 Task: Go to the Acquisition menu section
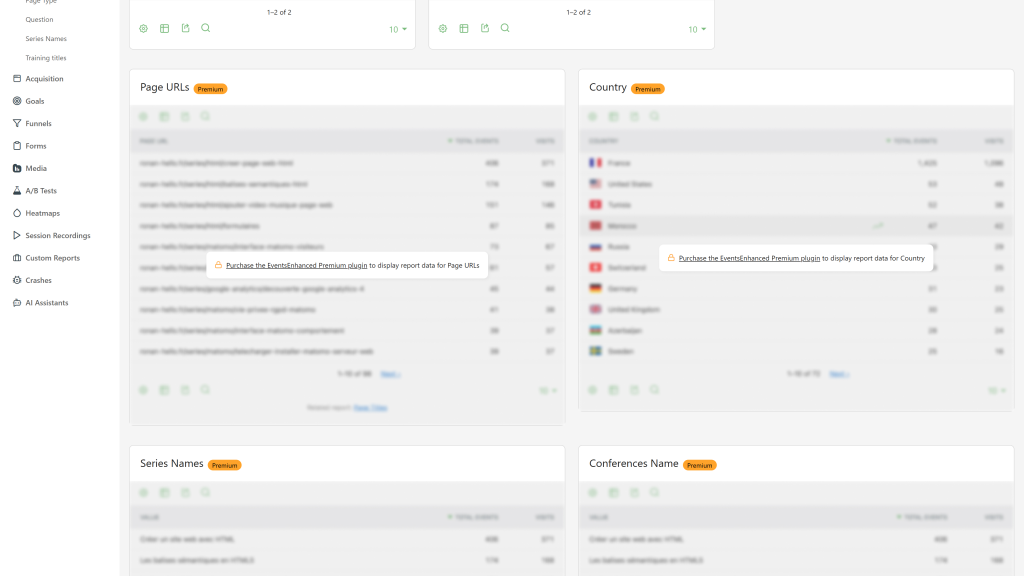coord(44,78)
